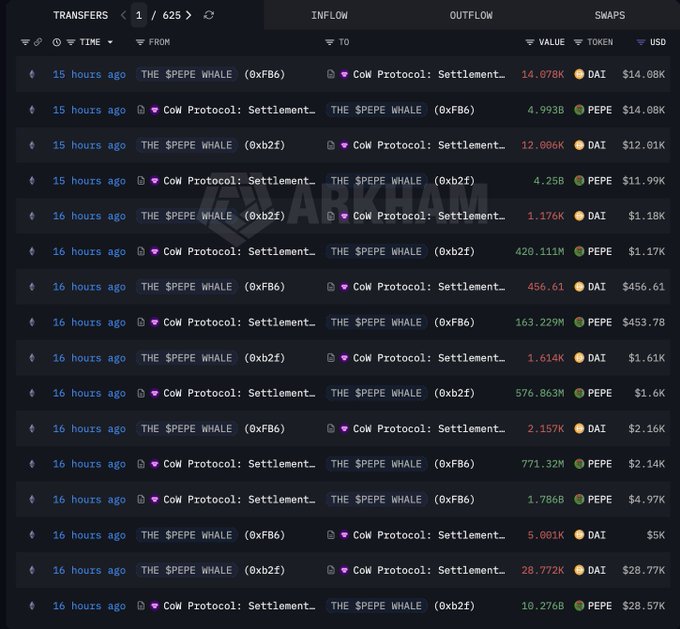Open '16 hours ago' on 420.111M PEPE row

89,251
